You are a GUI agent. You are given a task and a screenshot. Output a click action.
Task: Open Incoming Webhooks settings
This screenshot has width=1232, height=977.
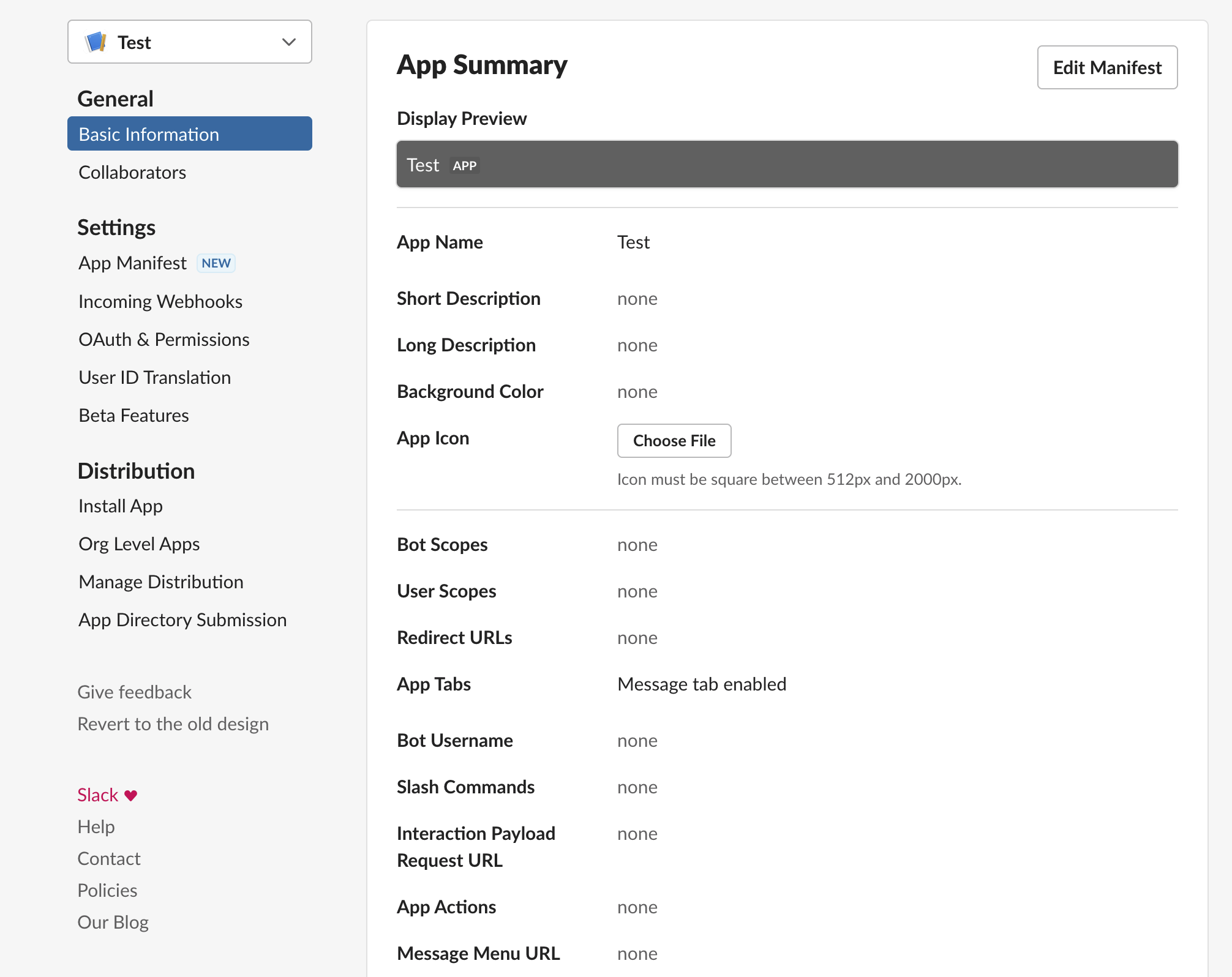tap(160, 301)
